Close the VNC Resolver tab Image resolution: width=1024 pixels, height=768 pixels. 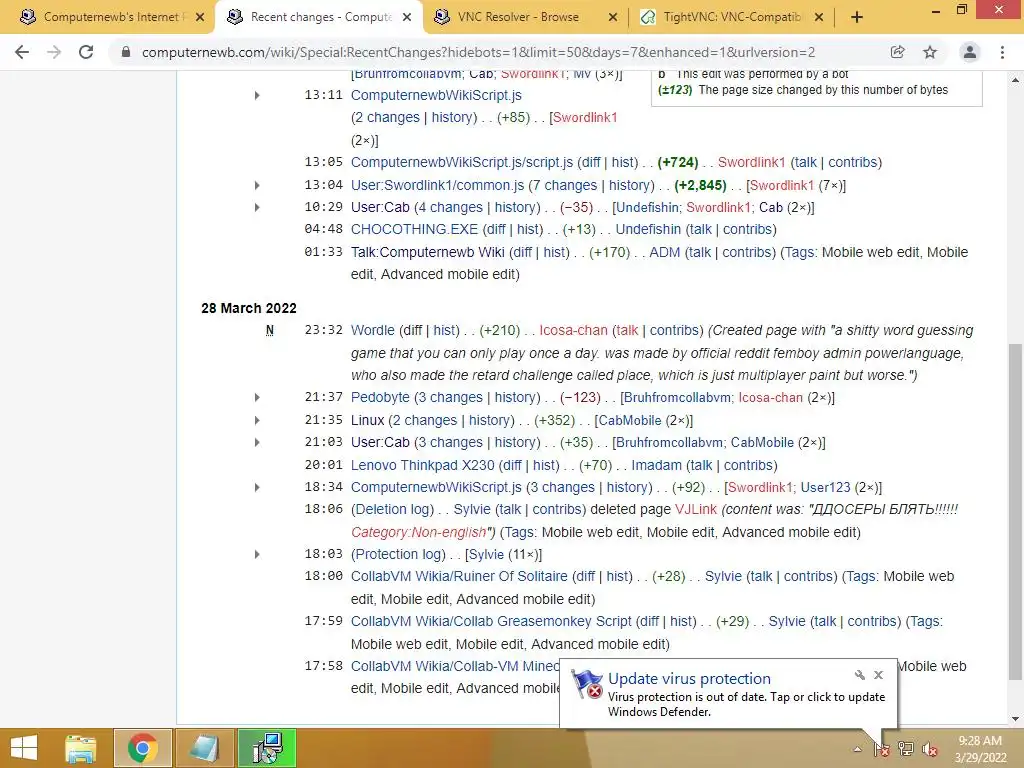click(x=613, y=18)
